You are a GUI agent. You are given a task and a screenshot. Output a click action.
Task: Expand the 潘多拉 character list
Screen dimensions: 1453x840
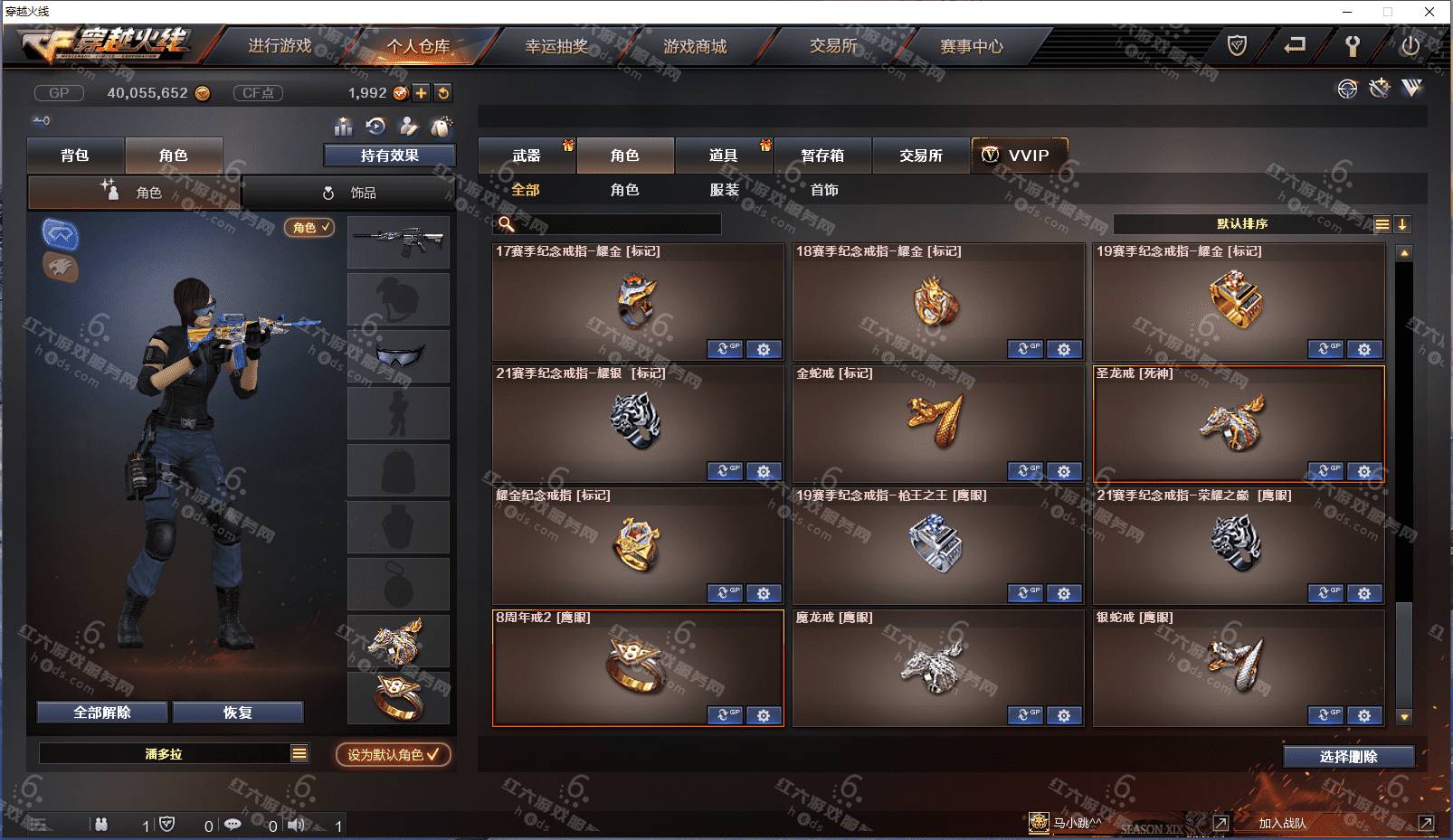(x=299, y=753)
